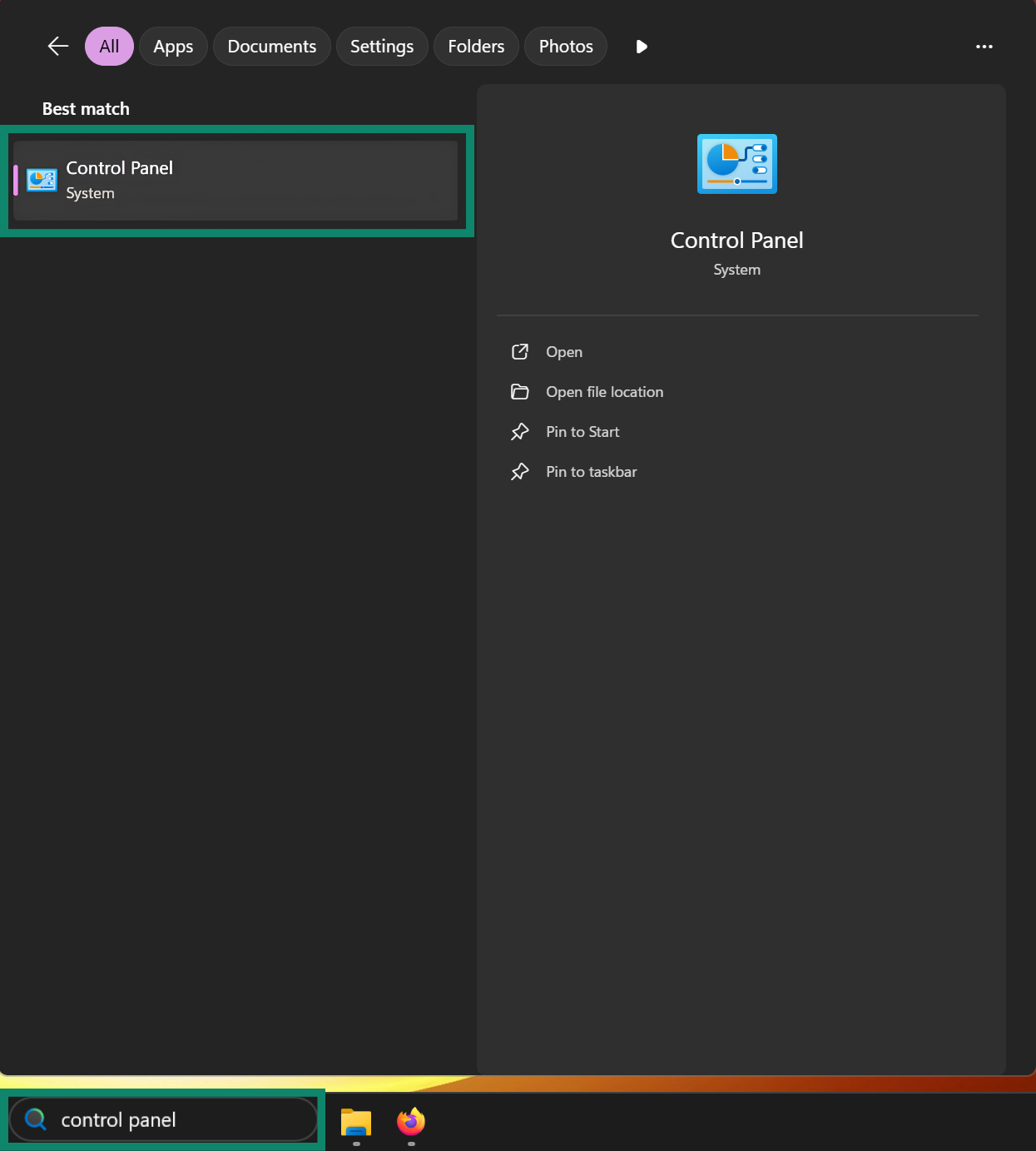The image size is (1036, 1151).
Task: Filter results by Folders
Action: (476, 47)
